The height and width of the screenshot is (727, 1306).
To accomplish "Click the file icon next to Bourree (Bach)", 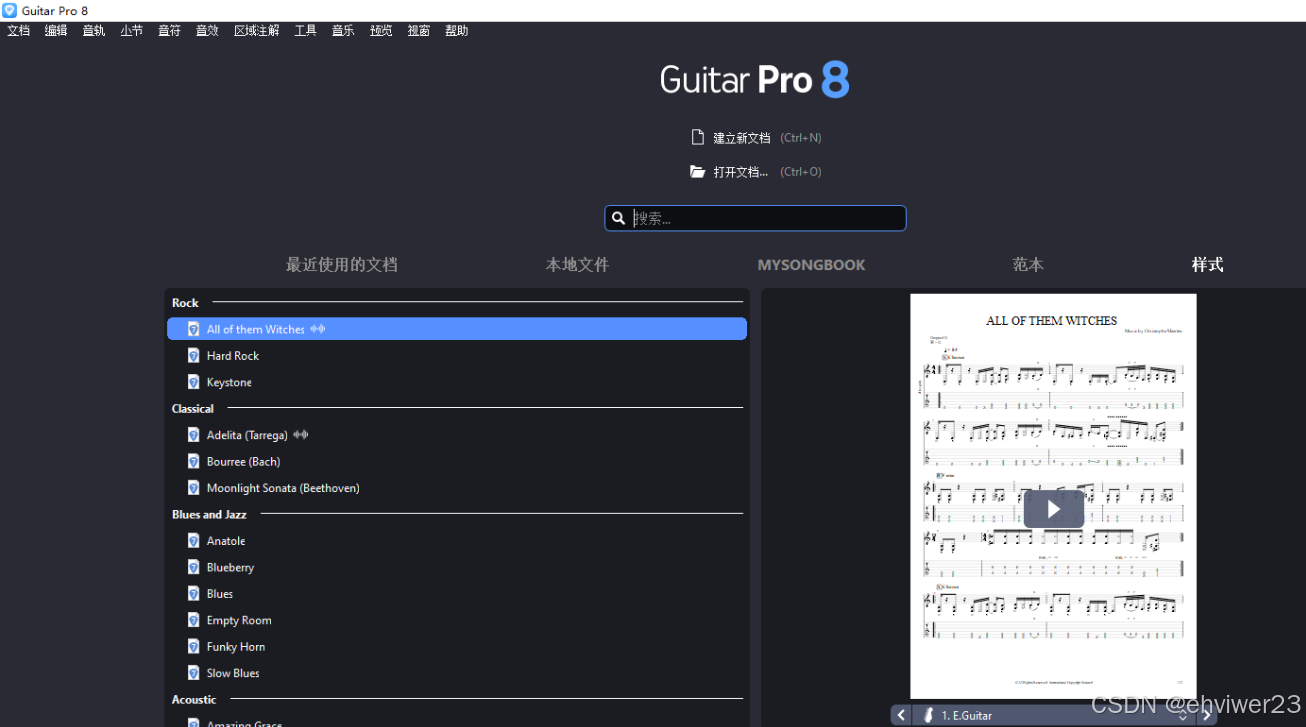I will tap(194, 461).
